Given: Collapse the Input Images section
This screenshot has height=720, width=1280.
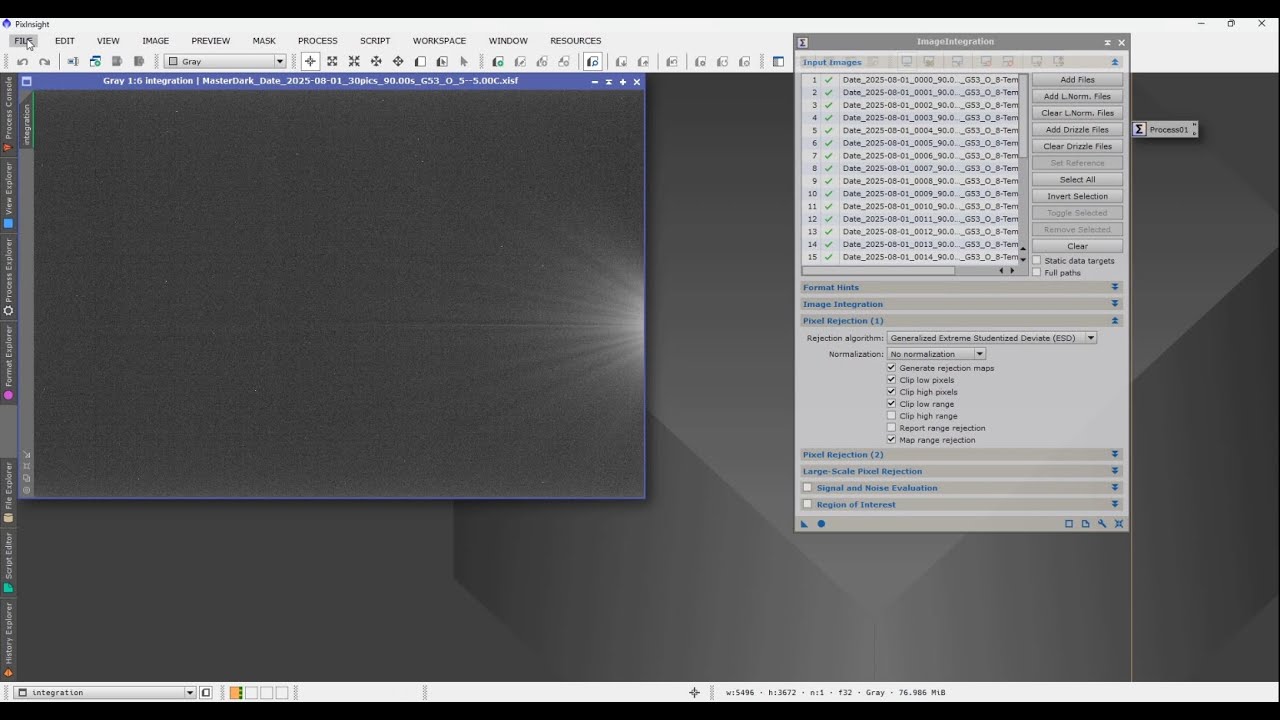Looking at the screenshot, I should (1115, 62).
